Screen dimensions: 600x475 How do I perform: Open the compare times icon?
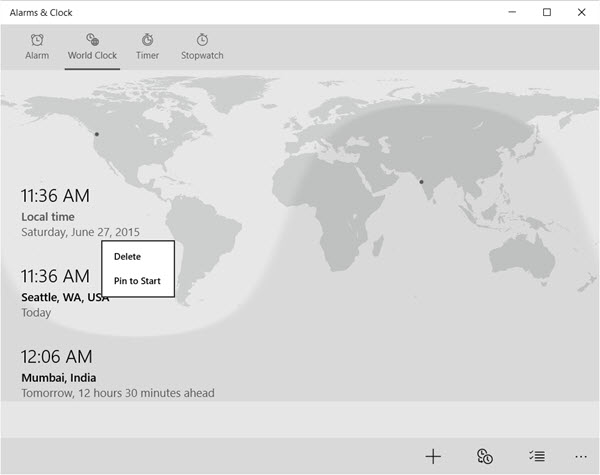click(484, 456)
